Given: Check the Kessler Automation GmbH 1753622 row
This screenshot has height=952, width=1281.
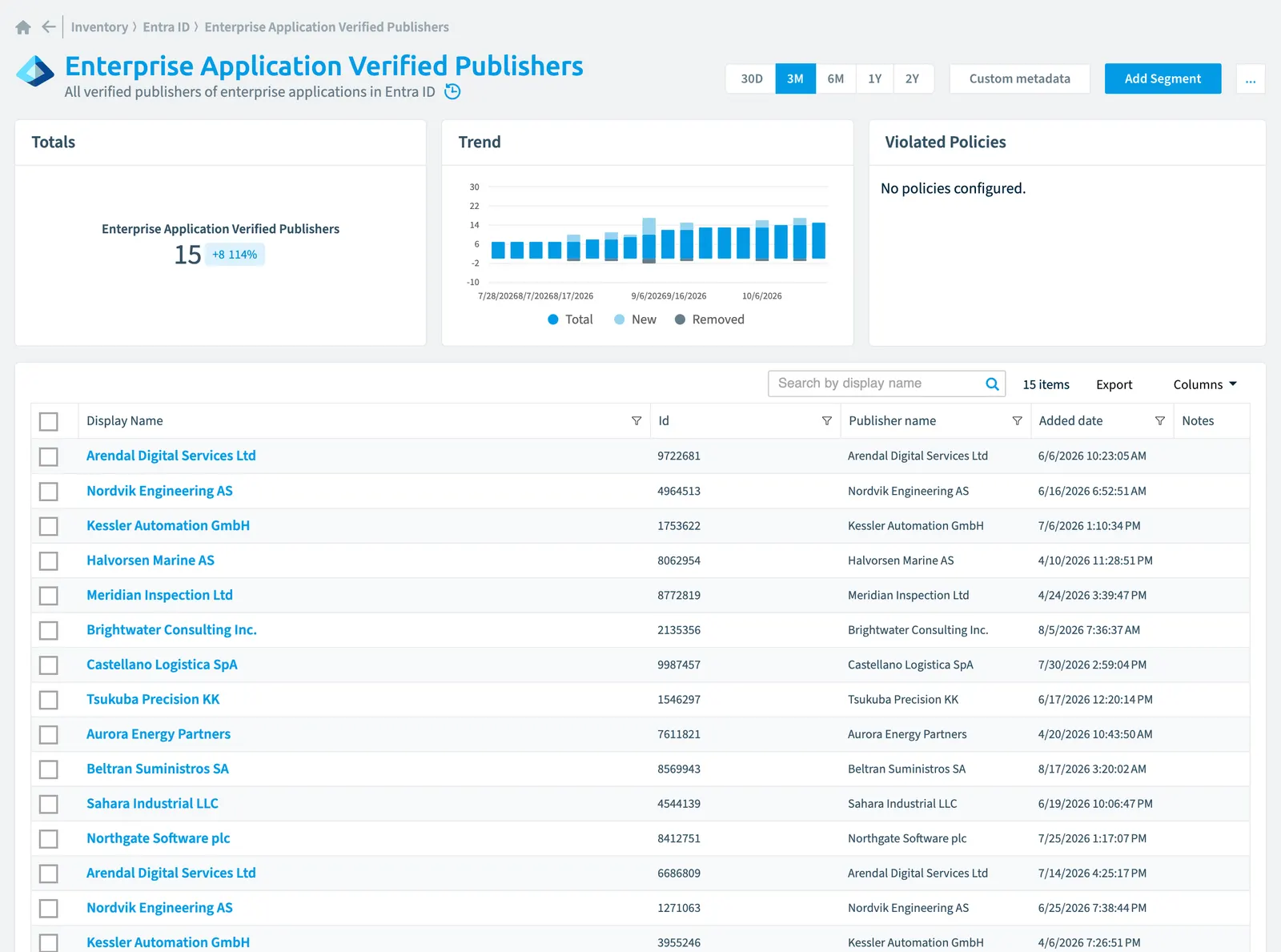Looking at the screenshot, I should (49, 526).
